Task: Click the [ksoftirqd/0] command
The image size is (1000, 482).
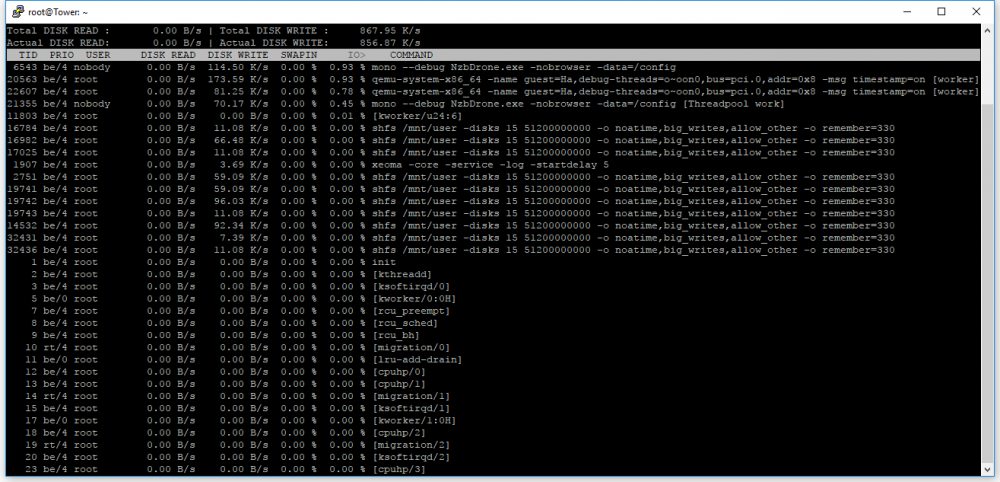Action: 411,286
